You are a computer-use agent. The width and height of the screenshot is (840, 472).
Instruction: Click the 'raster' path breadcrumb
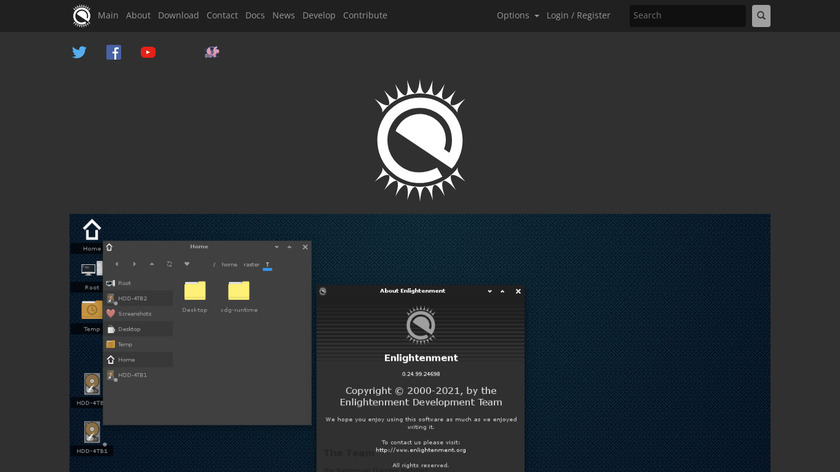251,265
